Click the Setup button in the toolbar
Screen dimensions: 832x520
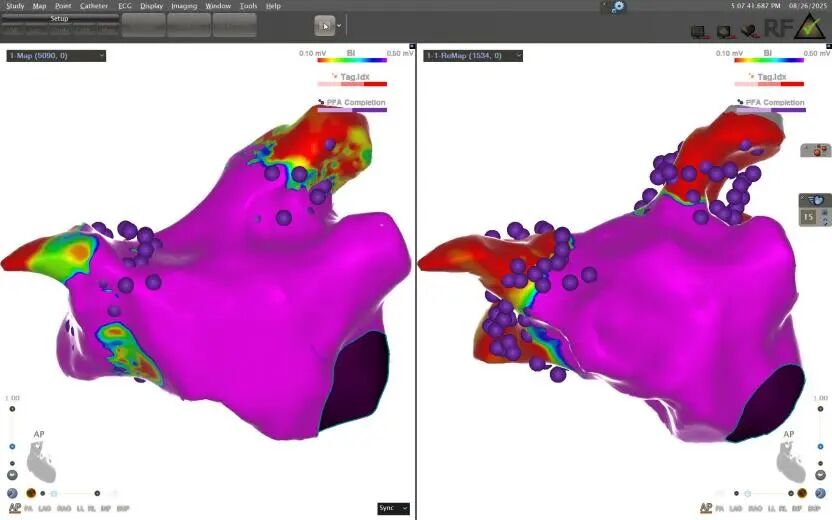tap(59, 19)
